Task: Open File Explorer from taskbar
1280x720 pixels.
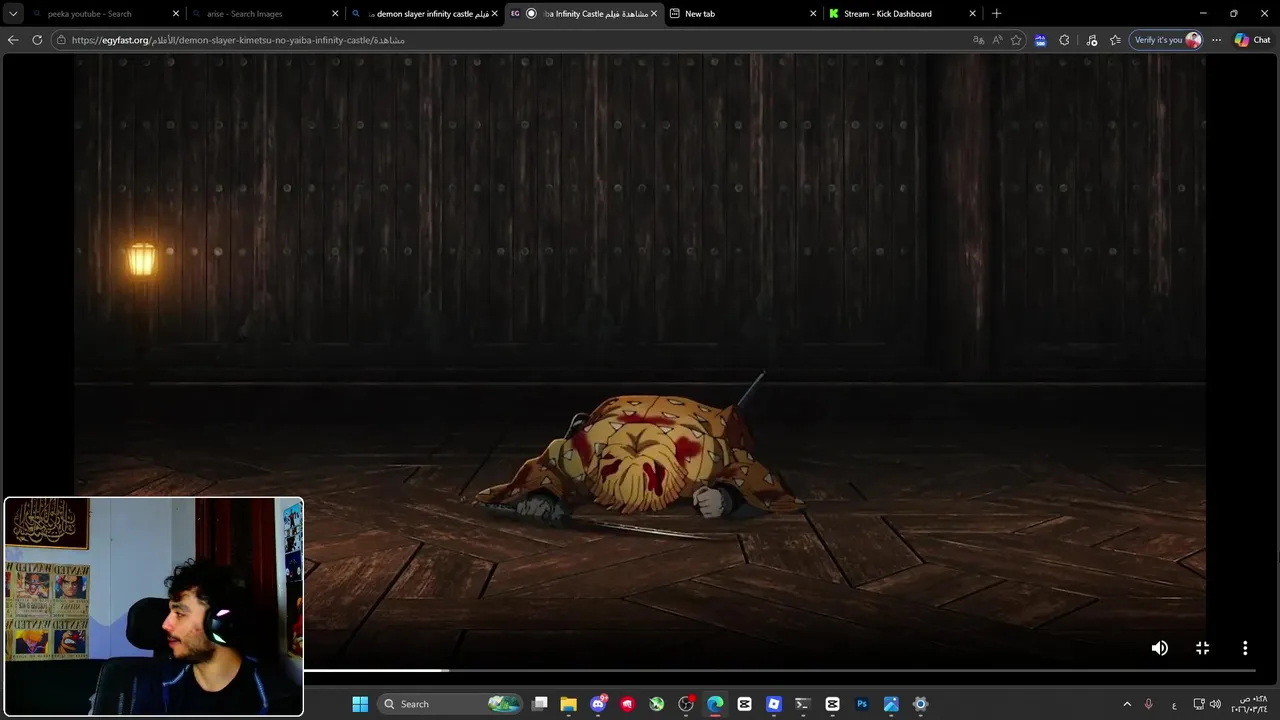Action: click(x=569, y=704)
